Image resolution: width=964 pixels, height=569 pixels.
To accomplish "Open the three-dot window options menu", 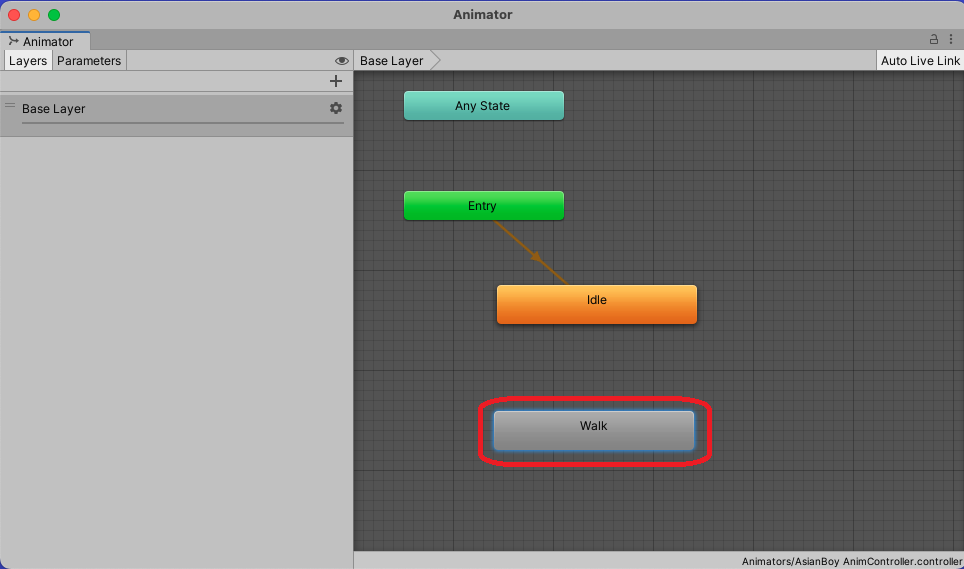I will pyautogui.click(x=952, y=40).
